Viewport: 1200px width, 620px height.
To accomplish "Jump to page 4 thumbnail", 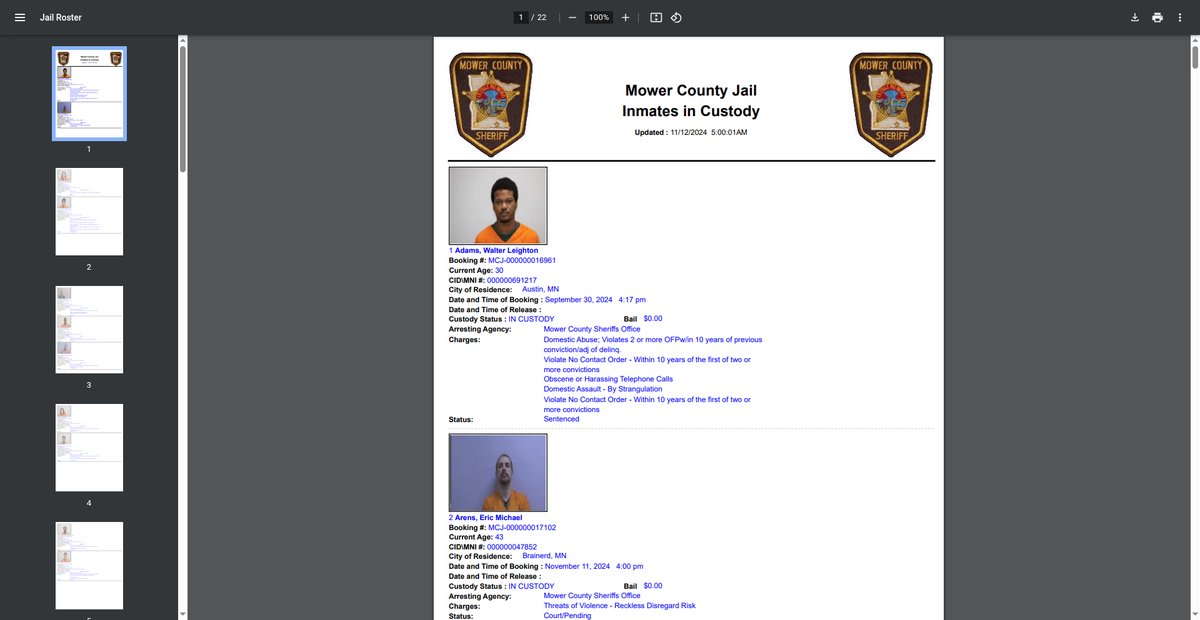I will coord(89,447).
